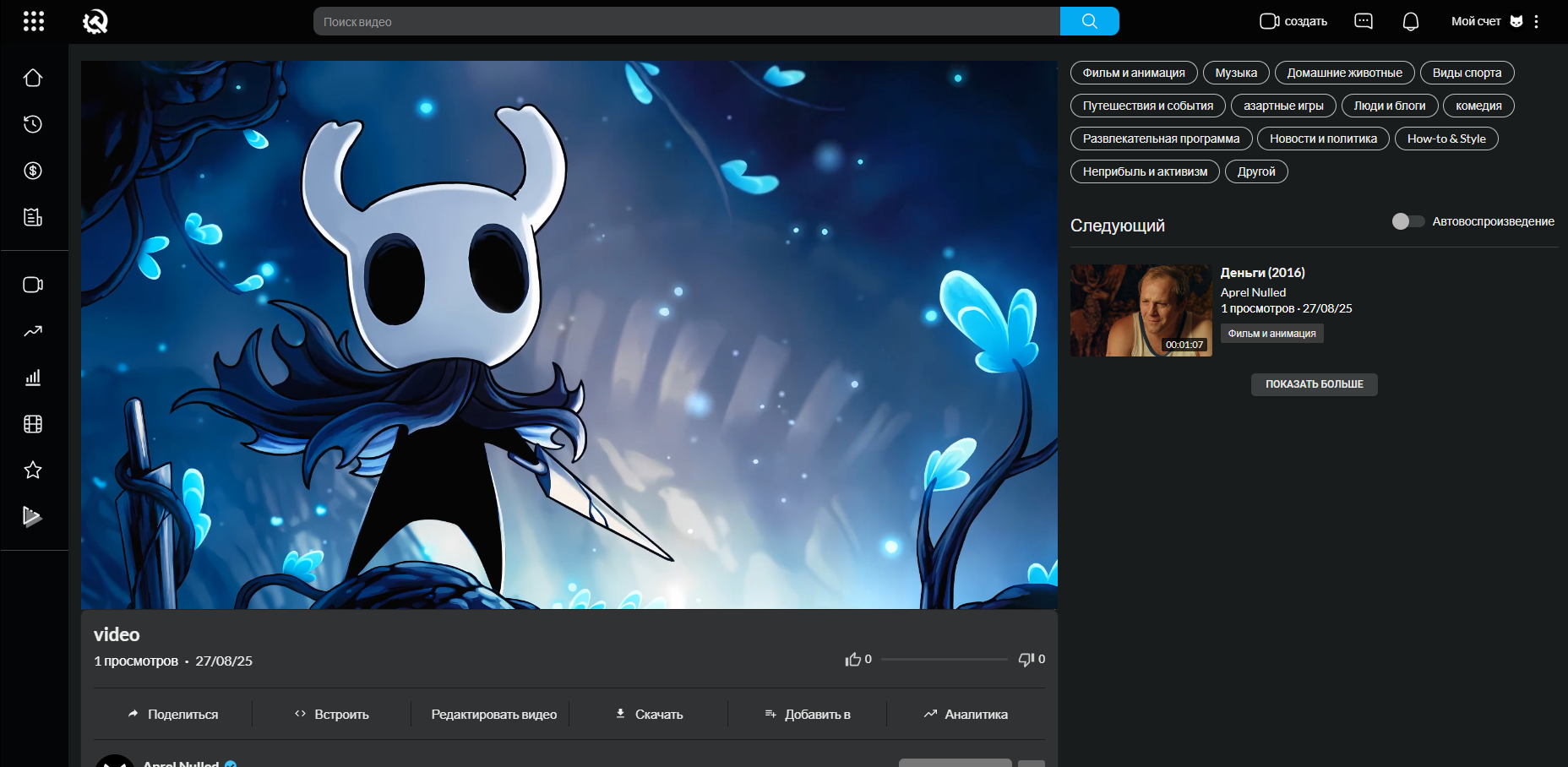Open the Деньги (2016) video thumbnail
The height and width of the screenshot is (767, 1568).
pos(1141,310)
